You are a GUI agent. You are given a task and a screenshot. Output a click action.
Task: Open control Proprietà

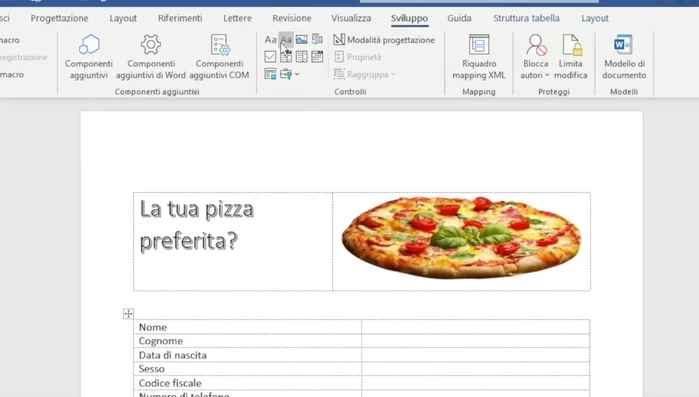pos(358,57)
